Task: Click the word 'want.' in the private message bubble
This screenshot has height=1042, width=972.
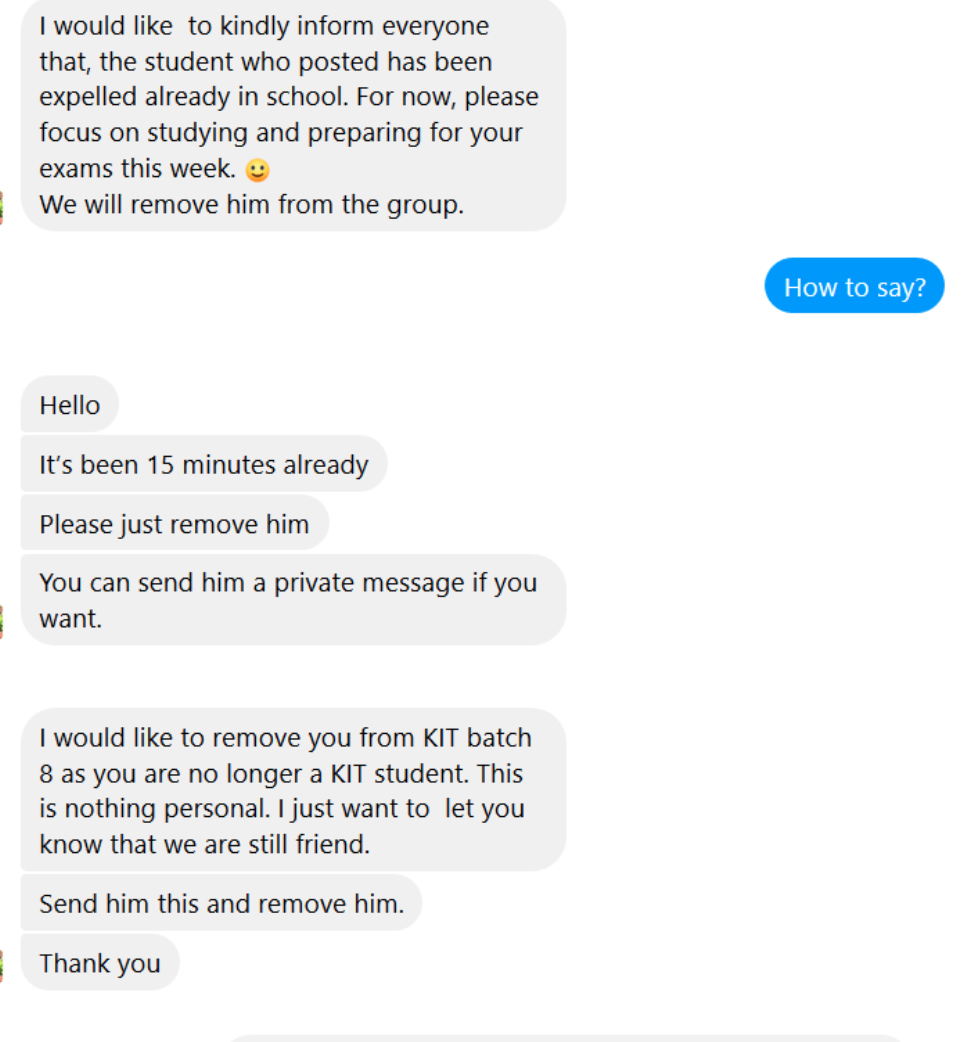Action: pos(70,619)
